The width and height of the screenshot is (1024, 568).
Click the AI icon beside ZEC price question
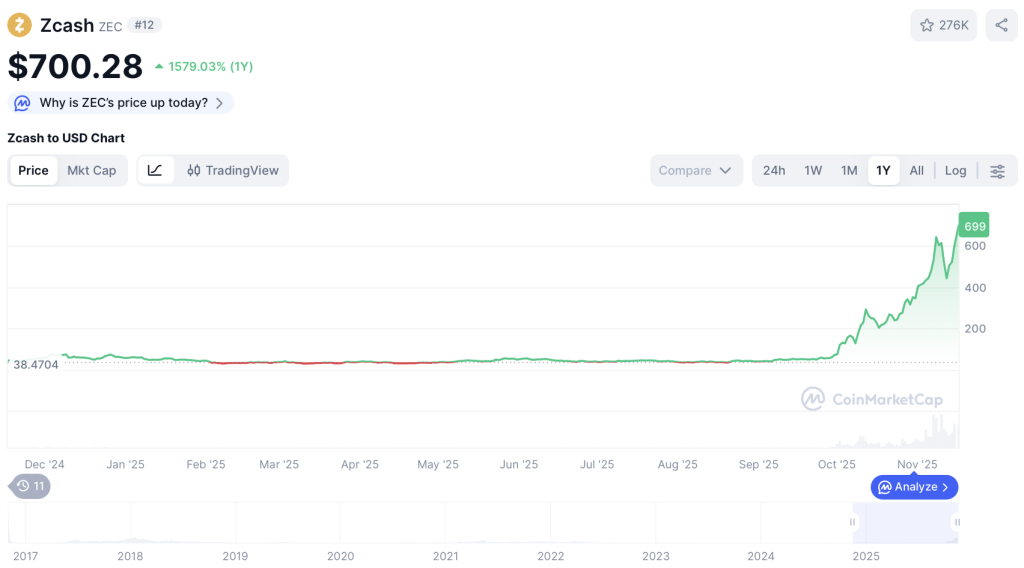23,103
